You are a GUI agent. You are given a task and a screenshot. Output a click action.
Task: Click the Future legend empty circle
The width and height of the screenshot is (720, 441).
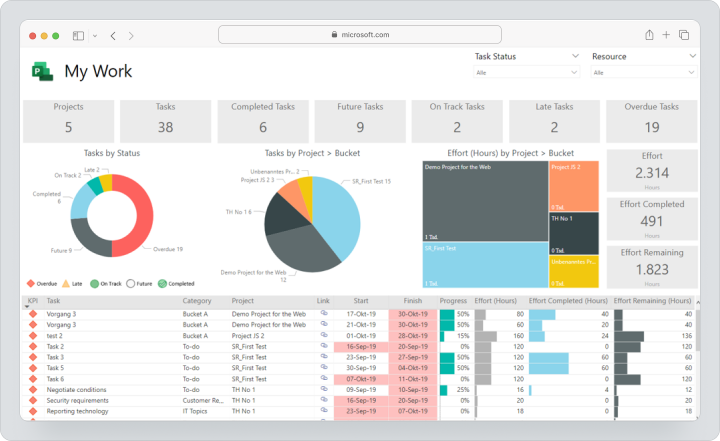pyautogui.click(x=130, y=283)
